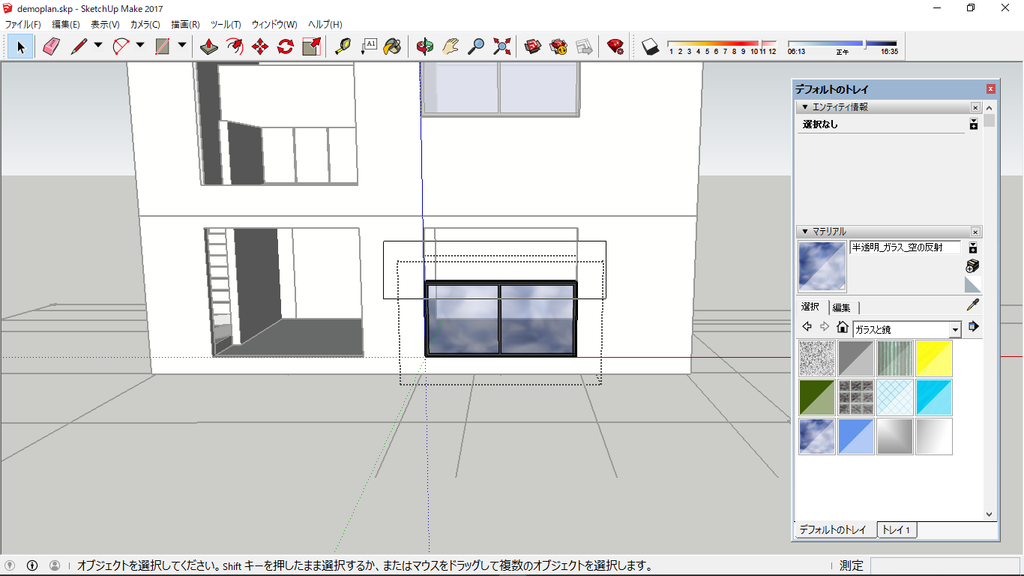Open the material details flyout arrow
Viewport: 1024px width, 576px height.
click(x=974, y=327)
